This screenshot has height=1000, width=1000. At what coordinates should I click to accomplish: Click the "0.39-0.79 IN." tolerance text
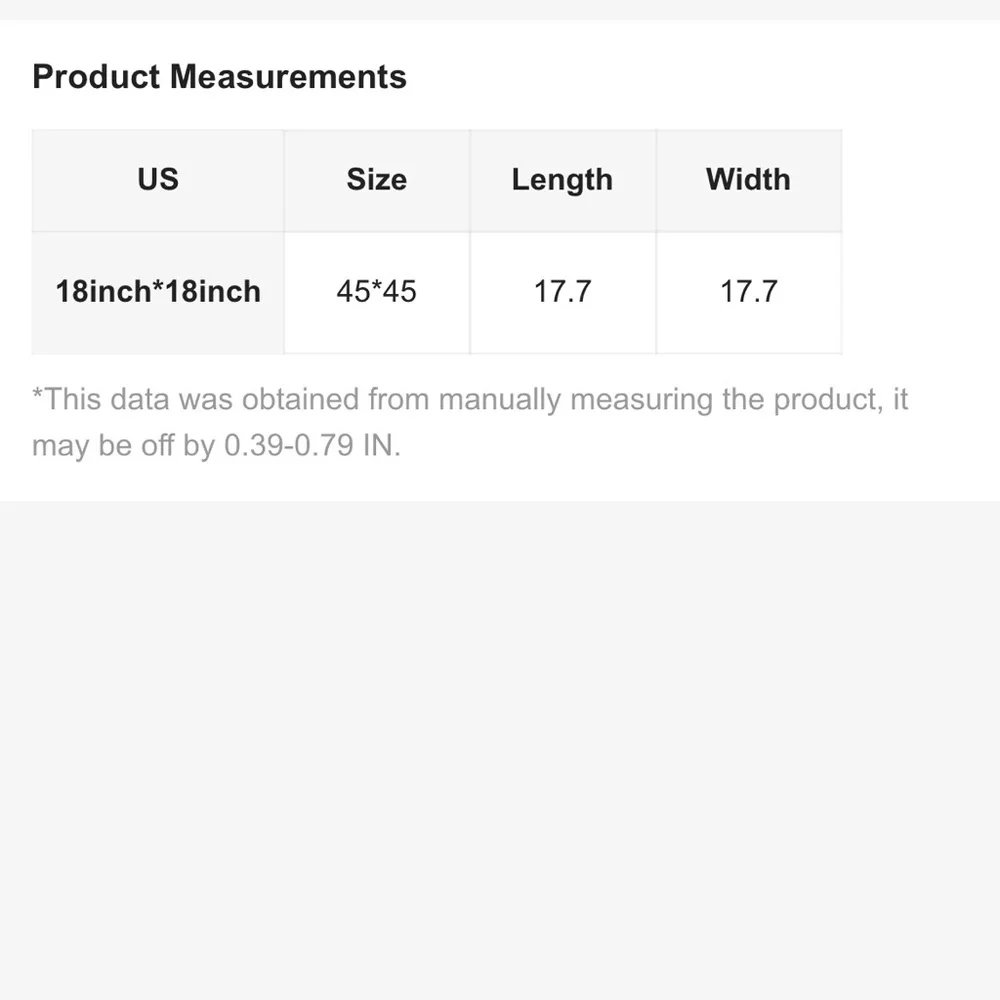click(312, 445)
